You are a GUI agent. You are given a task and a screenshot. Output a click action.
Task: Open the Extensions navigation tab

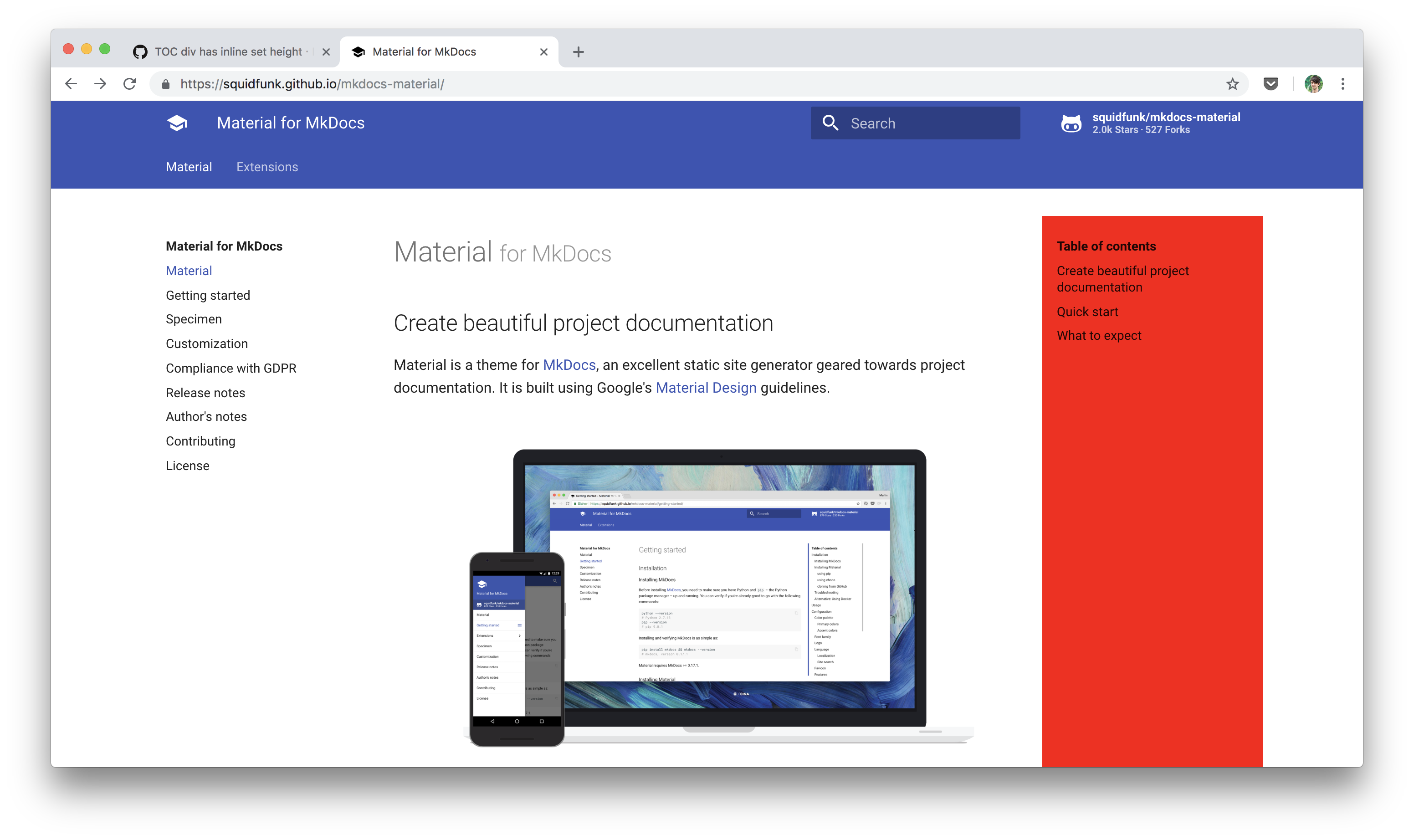pyautogui.click(x=266, y=167)
